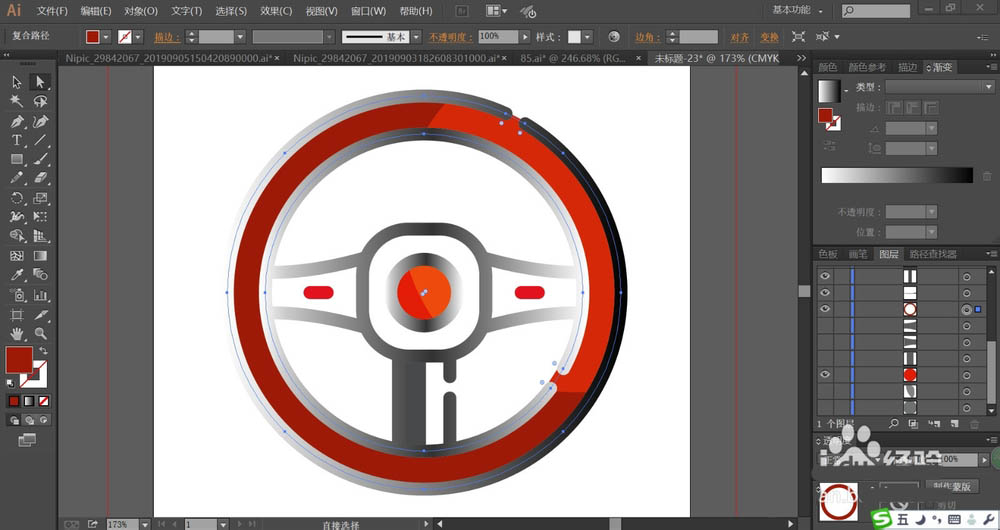Select the Pencil tool

17,178
